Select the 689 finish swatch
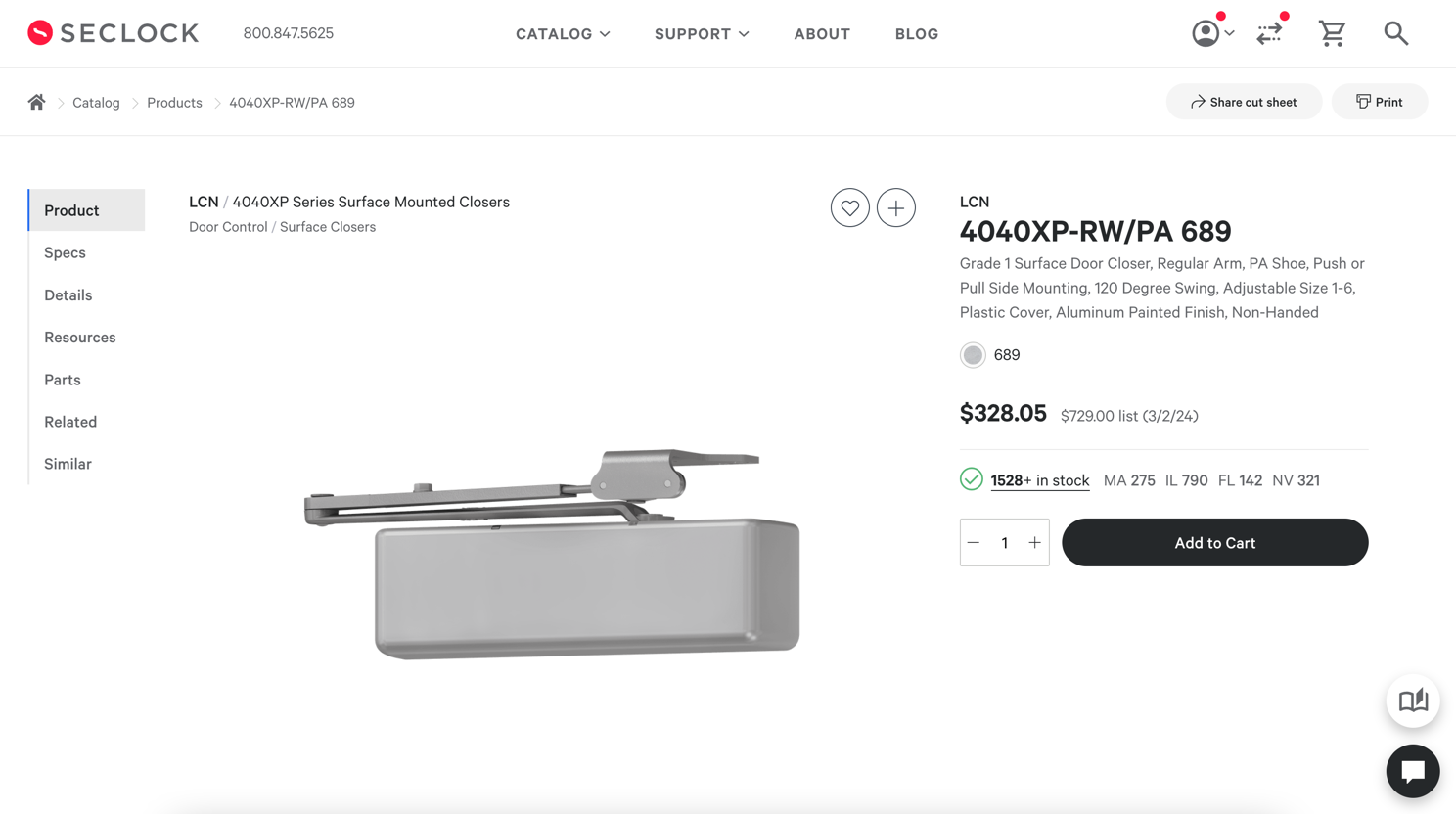Image resolution: width=1456 pixels, height=814 pixels. pos(973,355)
